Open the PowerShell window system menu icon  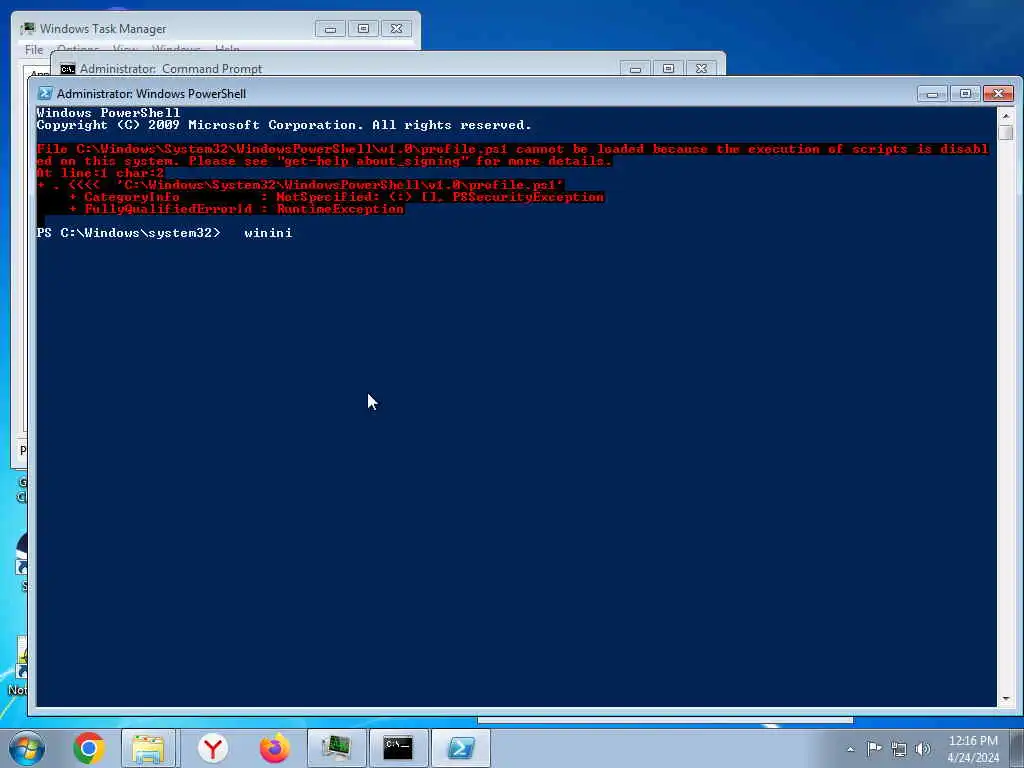coord(45,93)
